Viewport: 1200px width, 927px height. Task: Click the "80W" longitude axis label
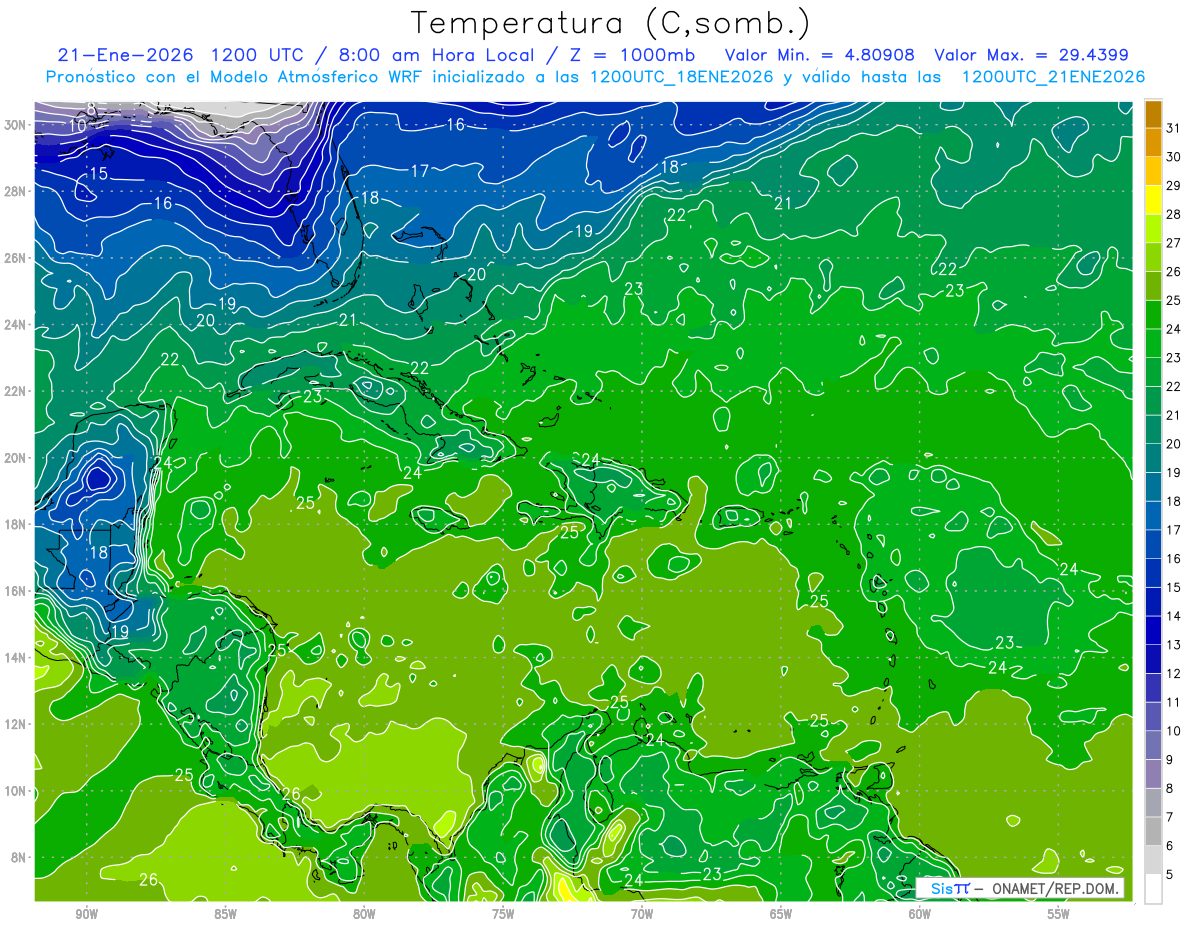pos(364,914)
